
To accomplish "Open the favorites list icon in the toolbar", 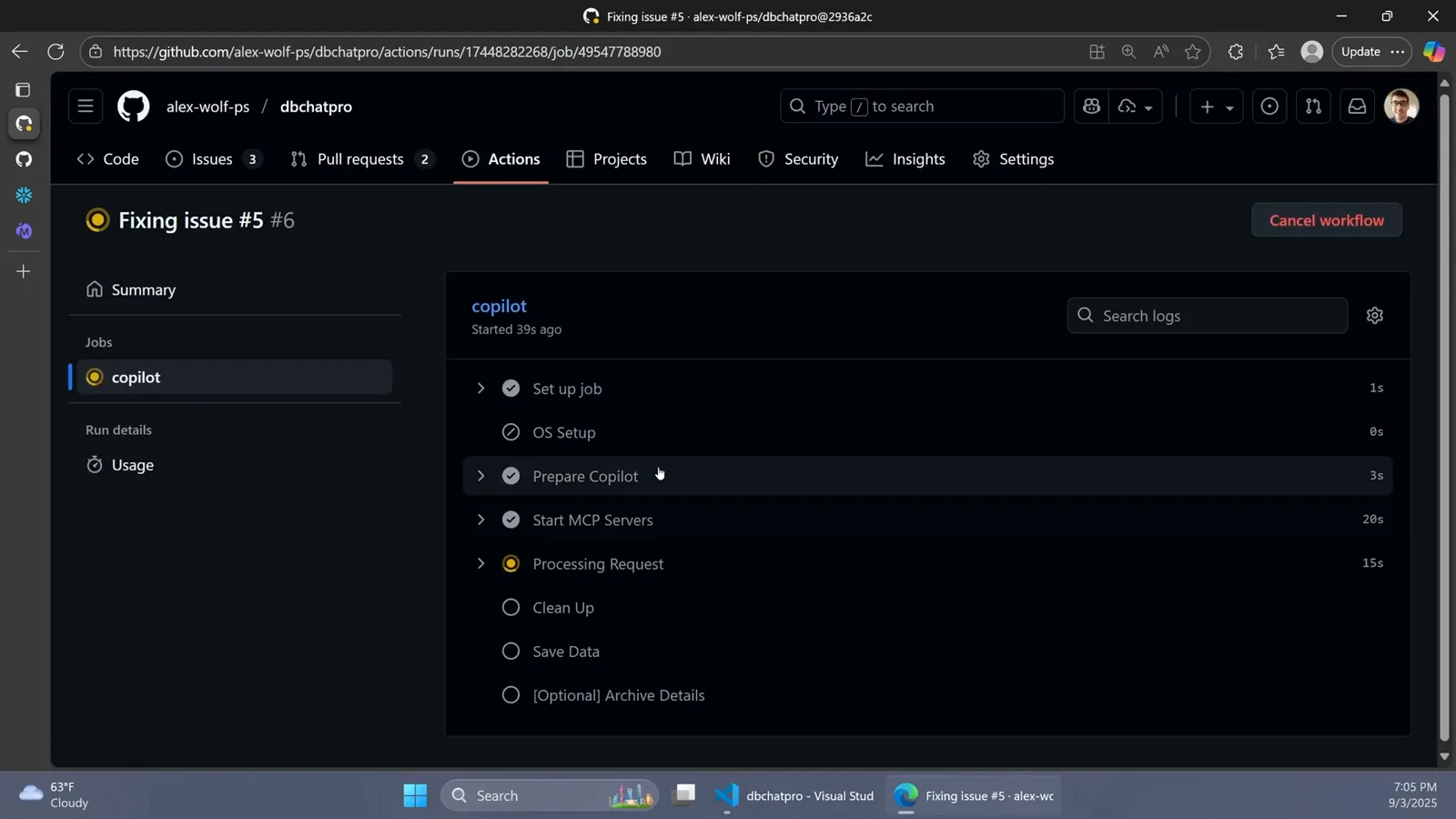I will 1277,52.
